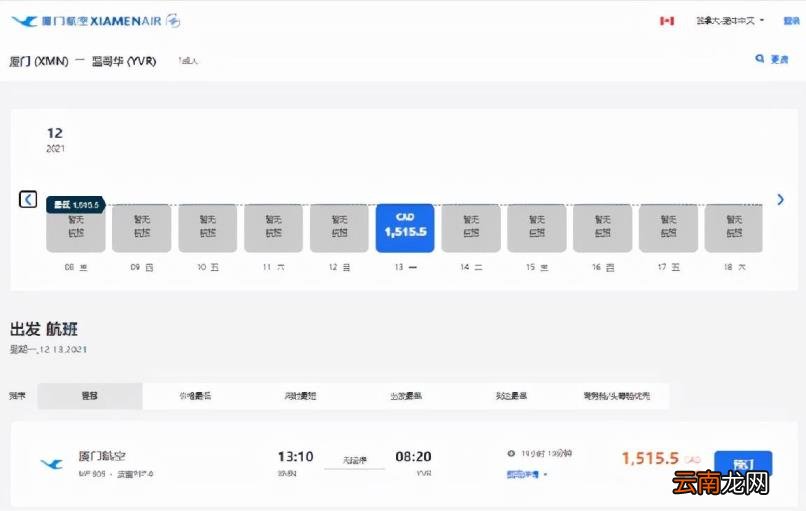
Task: Select the date cell for 16 Thursday
Action: (602, 229)
